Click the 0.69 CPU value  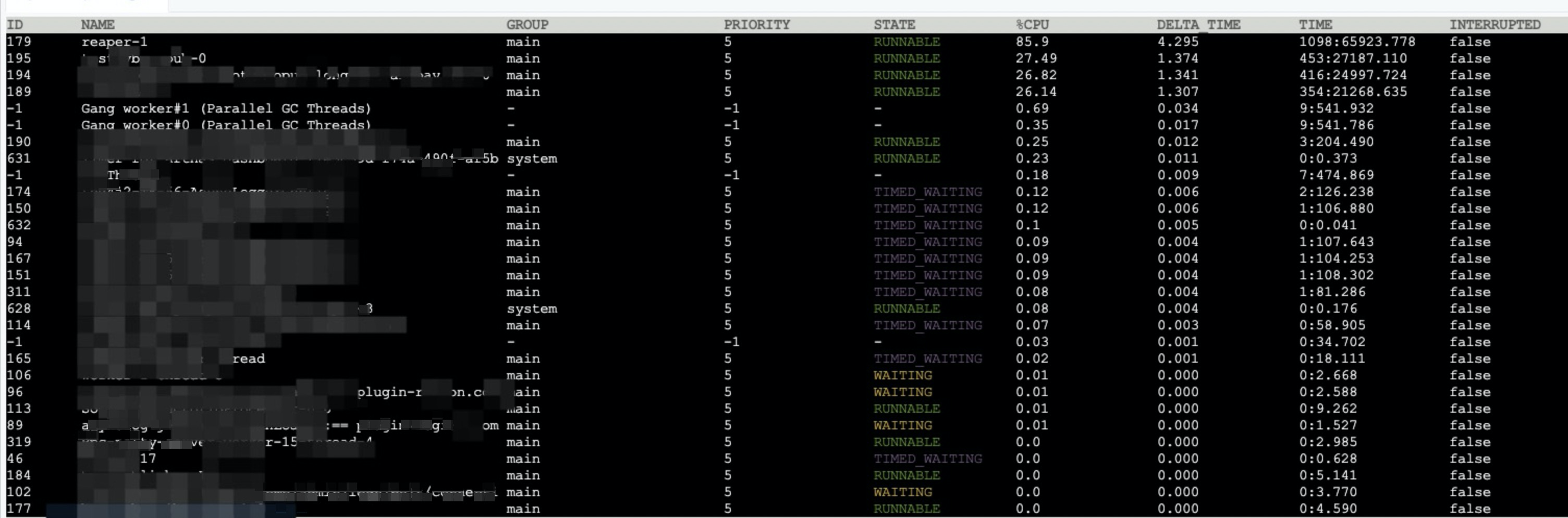[x=1032, y=108]
